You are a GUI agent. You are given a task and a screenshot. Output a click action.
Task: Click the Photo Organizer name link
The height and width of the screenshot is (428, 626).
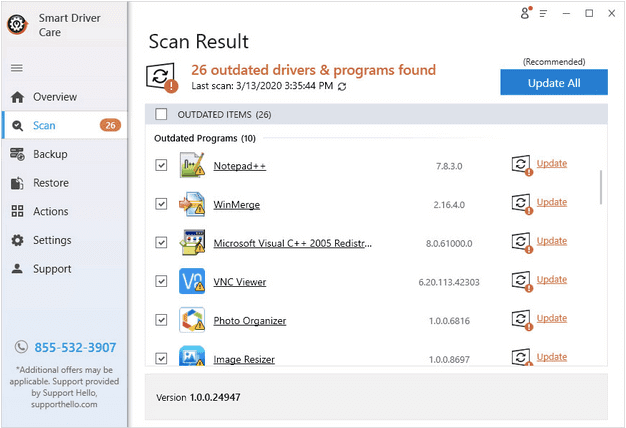point(250,321)
